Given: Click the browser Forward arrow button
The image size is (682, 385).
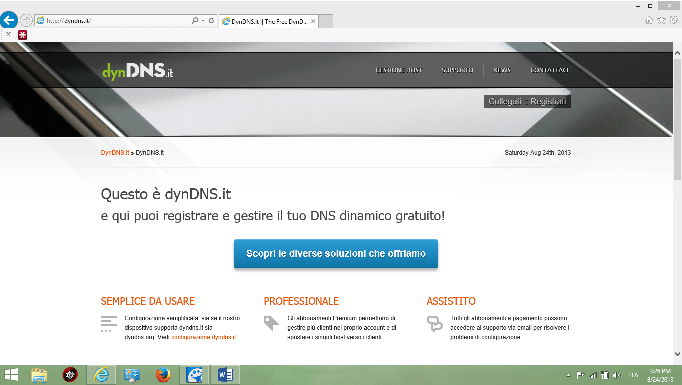Looking at the screenshot, I should click(27, 20).
